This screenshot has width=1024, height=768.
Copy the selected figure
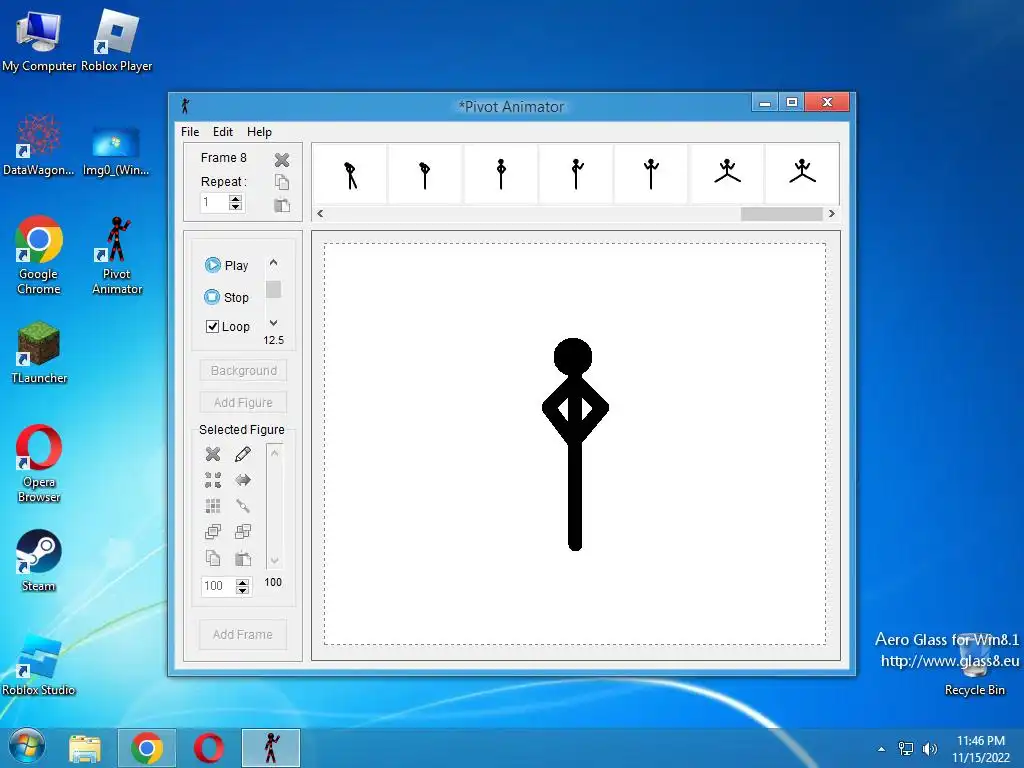click(213, 558)
